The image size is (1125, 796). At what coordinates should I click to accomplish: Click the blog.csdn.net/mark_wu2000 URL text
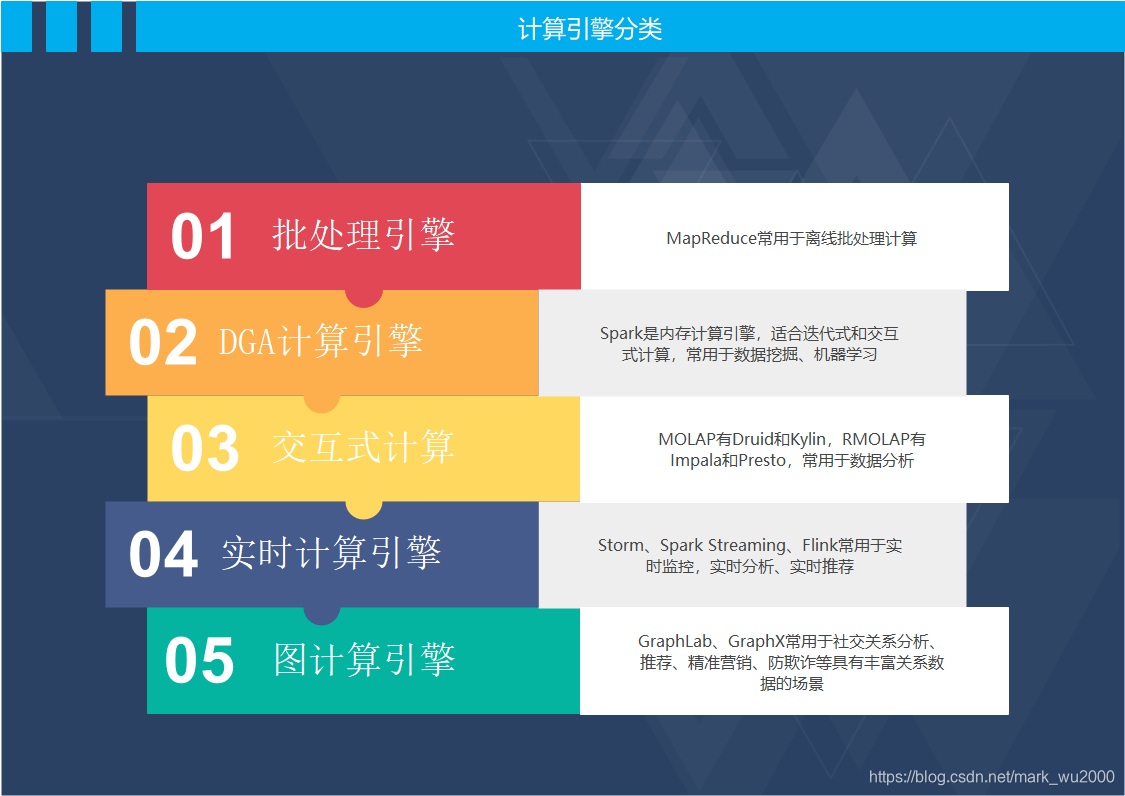click(x=992, y=777)
